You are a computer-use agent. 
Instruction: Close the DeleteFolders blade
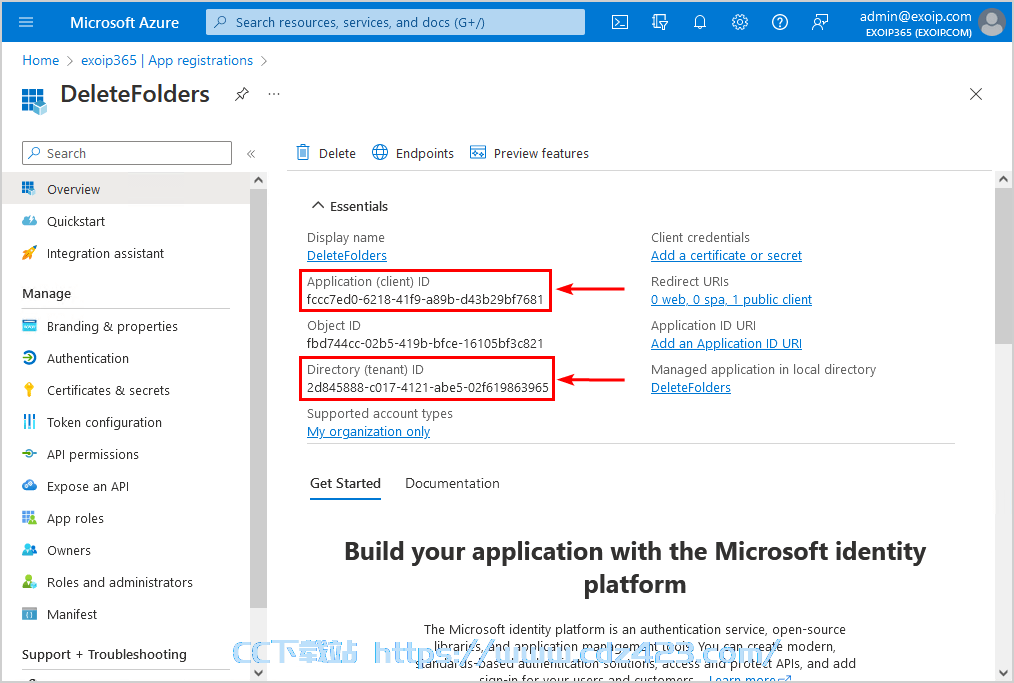(x=976, y=94)
